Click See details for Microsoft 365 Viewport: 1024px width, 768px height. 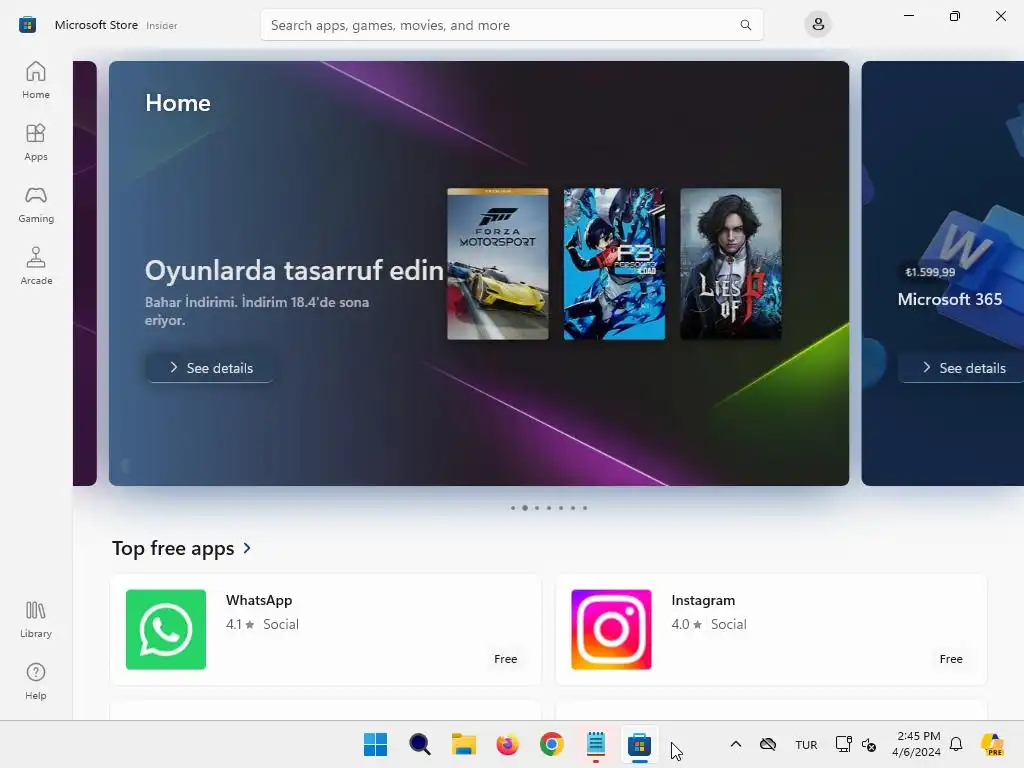pos(962,368)
